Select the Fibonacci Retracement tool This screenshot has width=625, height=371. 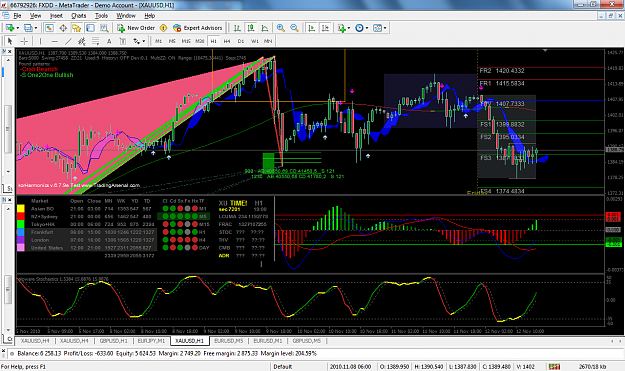(95, 41)
